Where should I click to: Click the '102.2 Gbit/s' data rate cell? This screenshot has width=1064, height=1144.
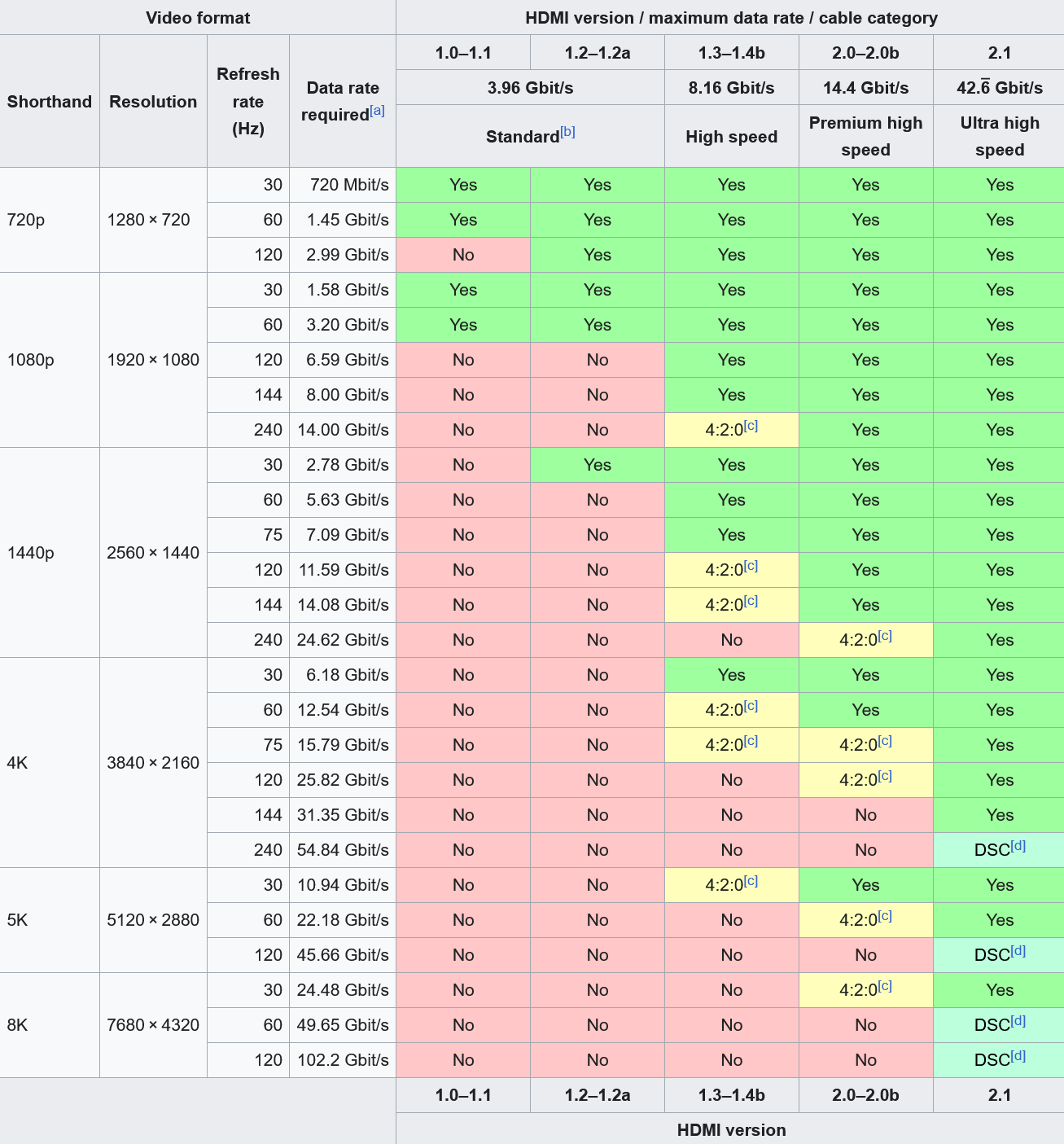(343, 1060)
